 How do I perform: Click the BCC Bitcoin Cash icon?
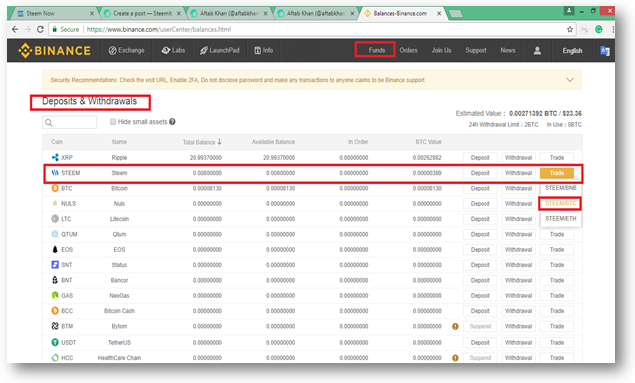click(55, 311)
